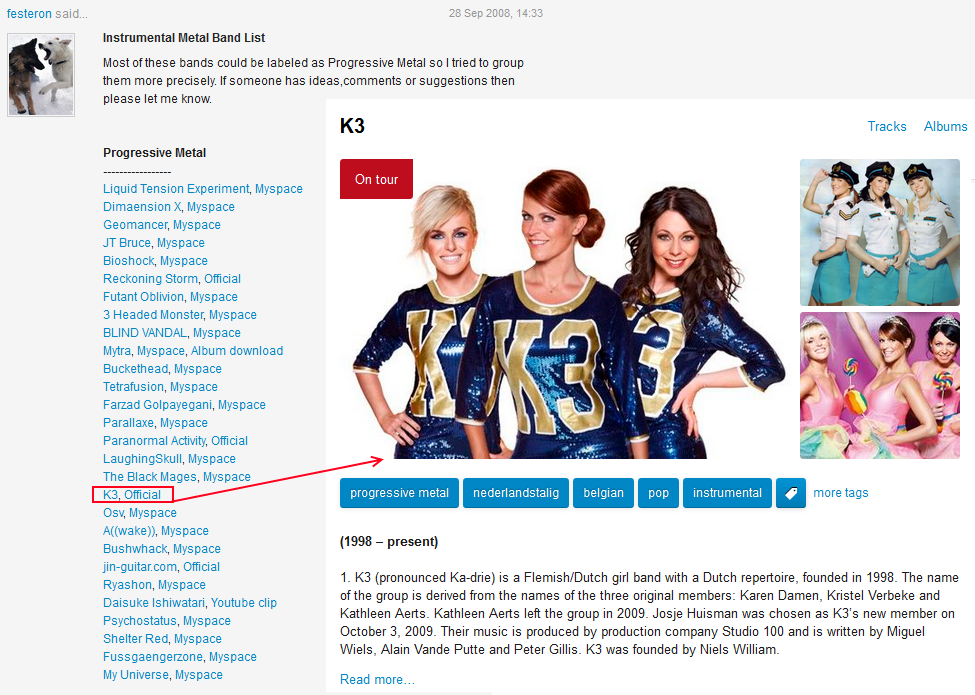Open Myspace link for Liquid Tension Experiment
The width and height of the screenshot is (975, 695).
coord(279,188)
